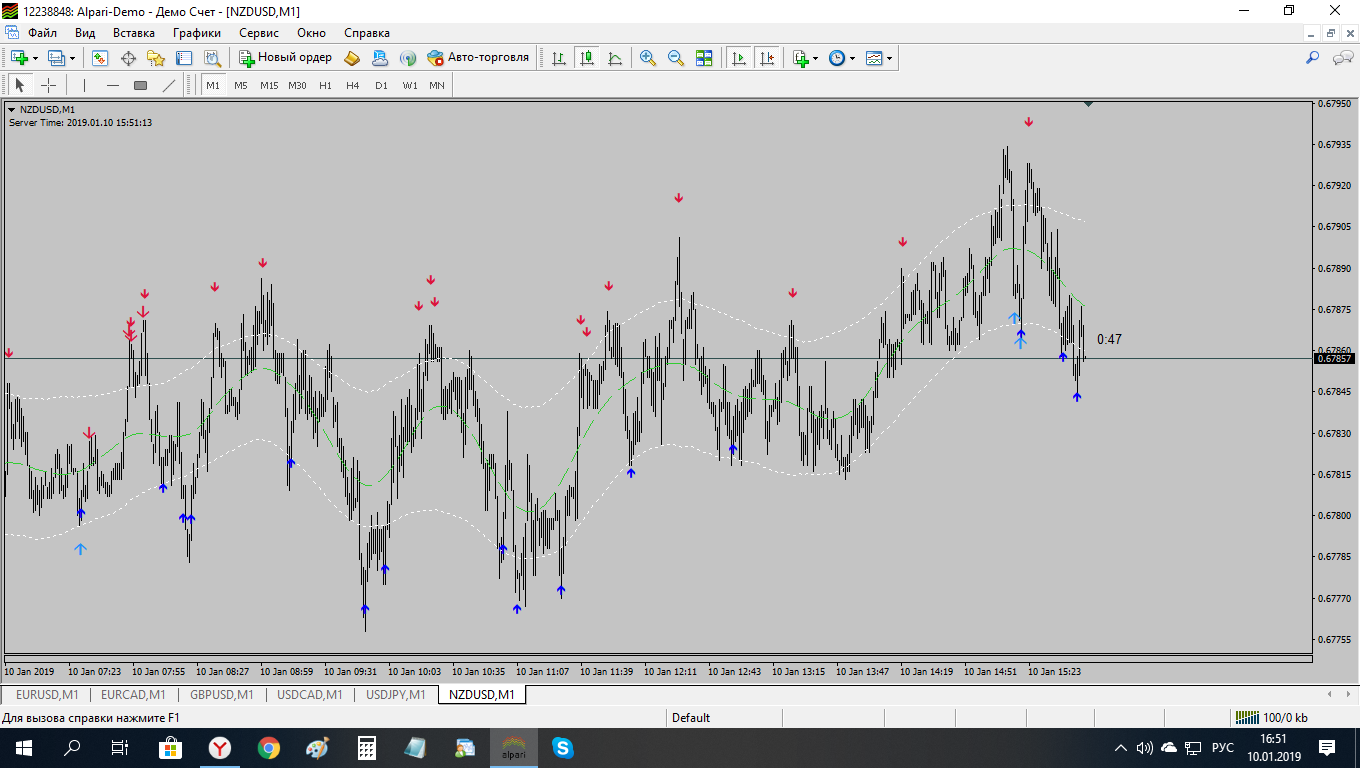
Task: Open the profiles dropdown arrow
Action: pos(72,58)
